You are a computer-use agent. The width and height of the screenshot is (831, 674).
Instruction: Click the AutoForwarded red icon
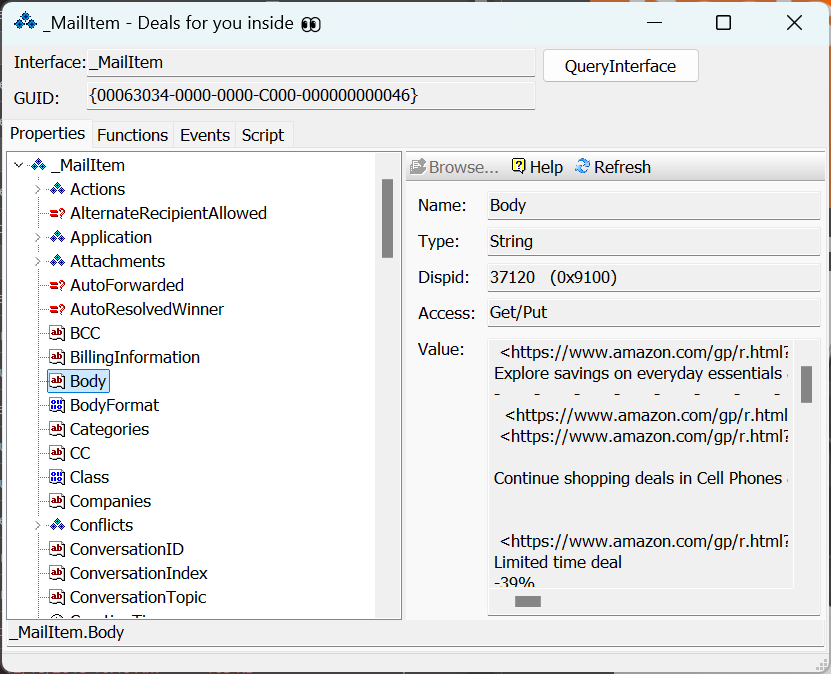(57, 286)
